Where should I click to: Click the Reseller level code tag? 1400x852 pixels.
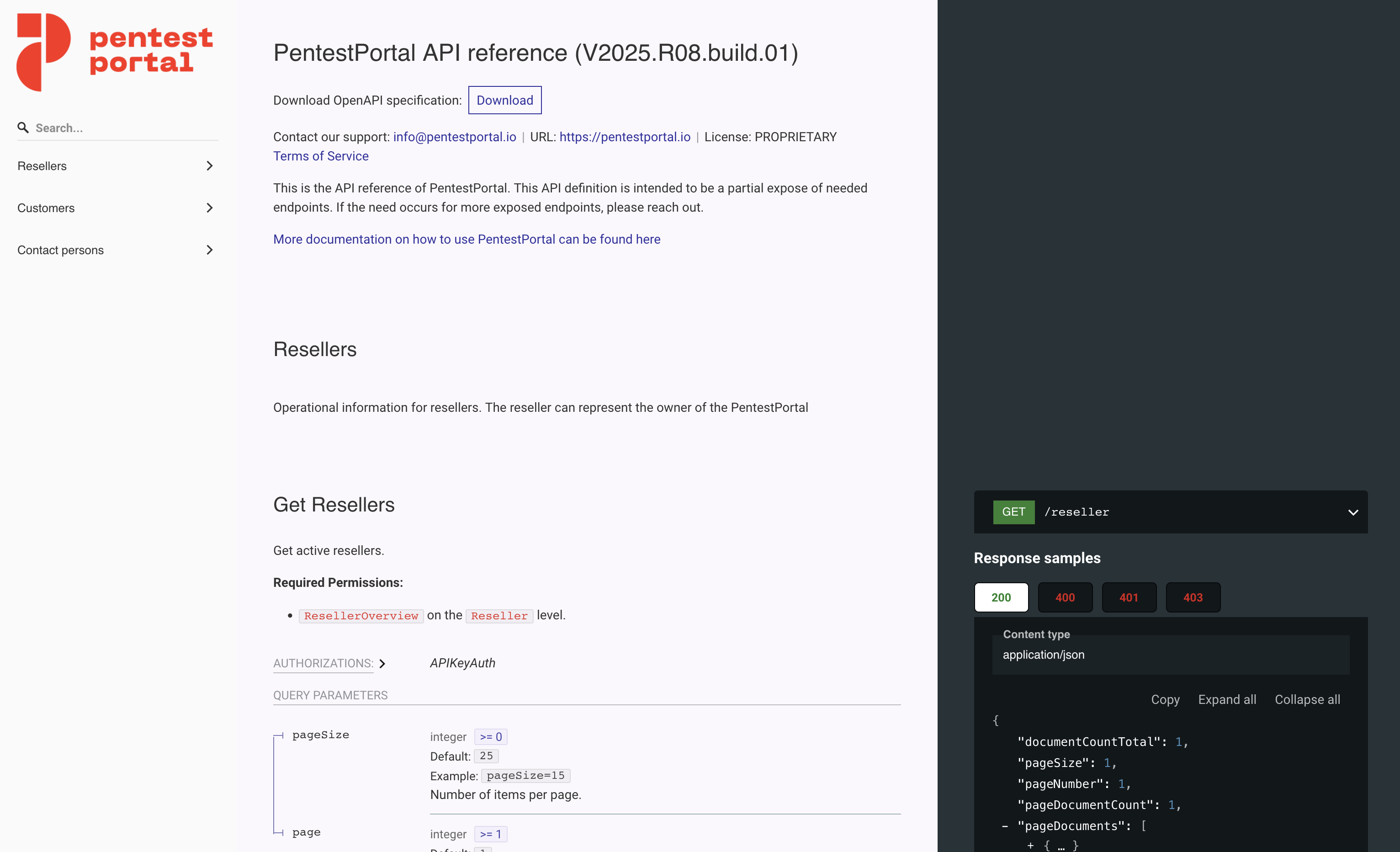pos(499,616)
